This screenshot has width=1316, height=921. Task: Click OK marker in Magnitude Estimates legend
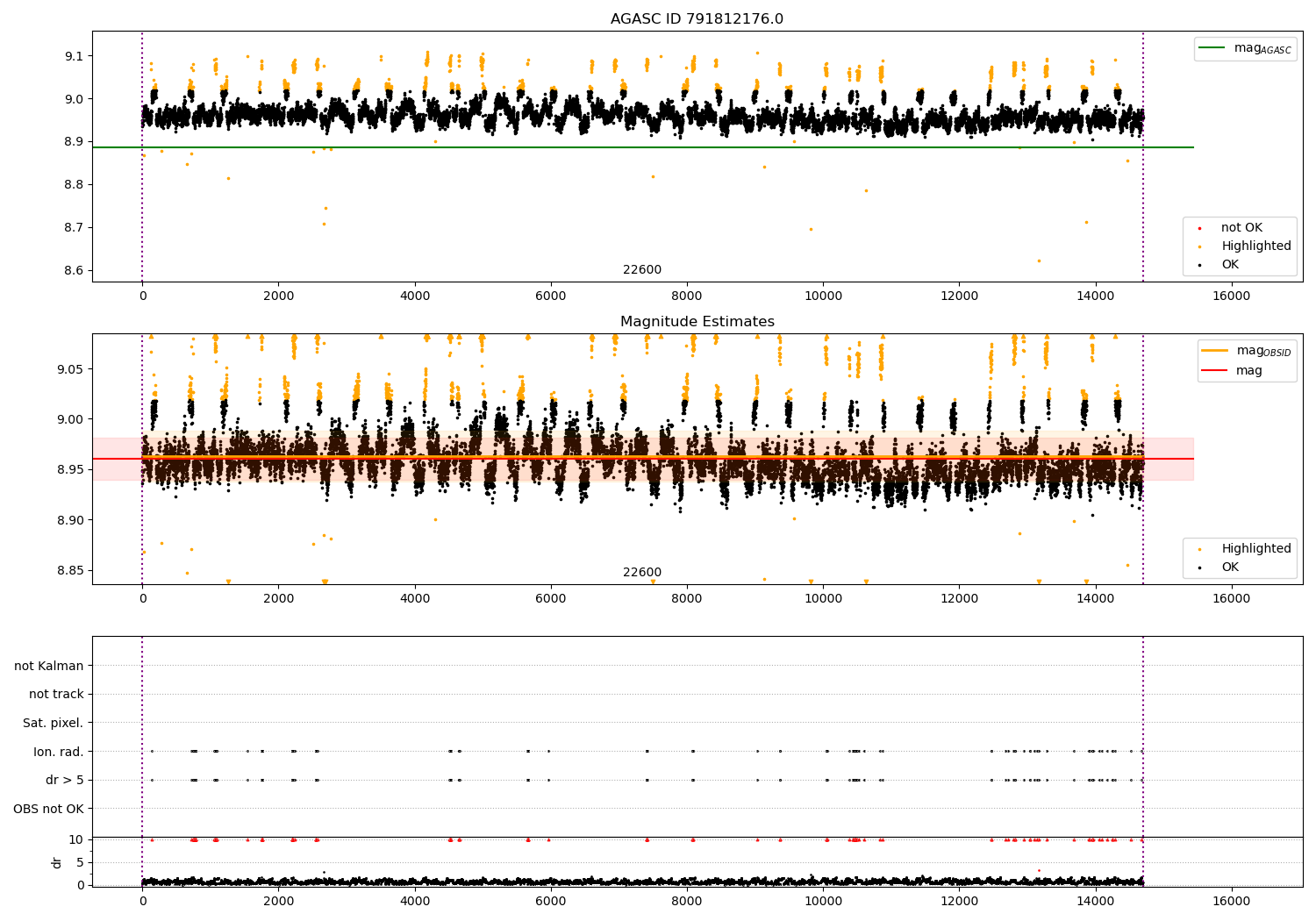[1200, 568]
